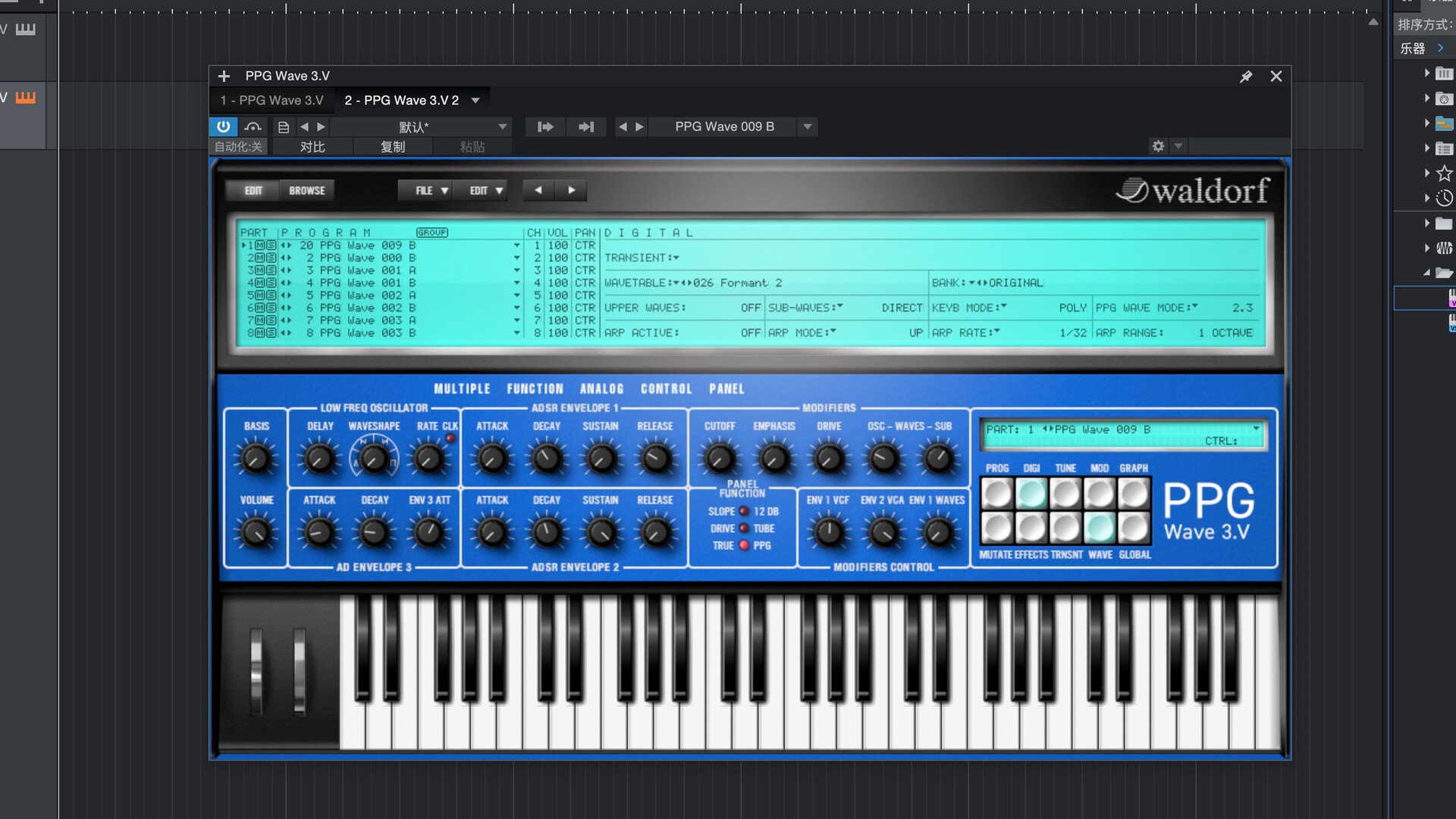Select the WAVE page button
This screenshot has width=1456, height=819.
click(x=1100, y=528)
